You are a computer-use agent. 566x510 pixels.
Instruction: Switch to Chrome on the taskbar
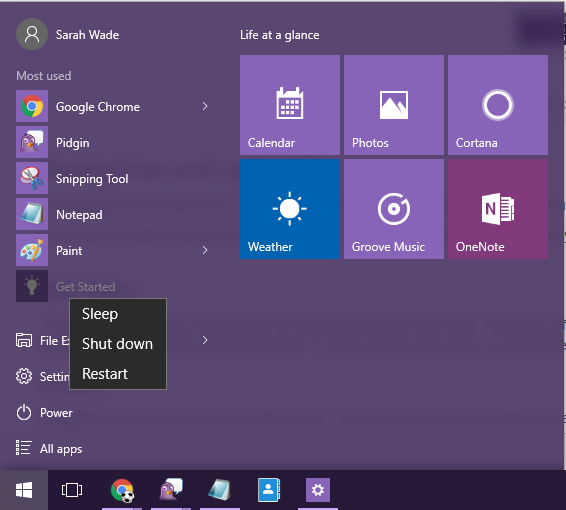[122, 490]
